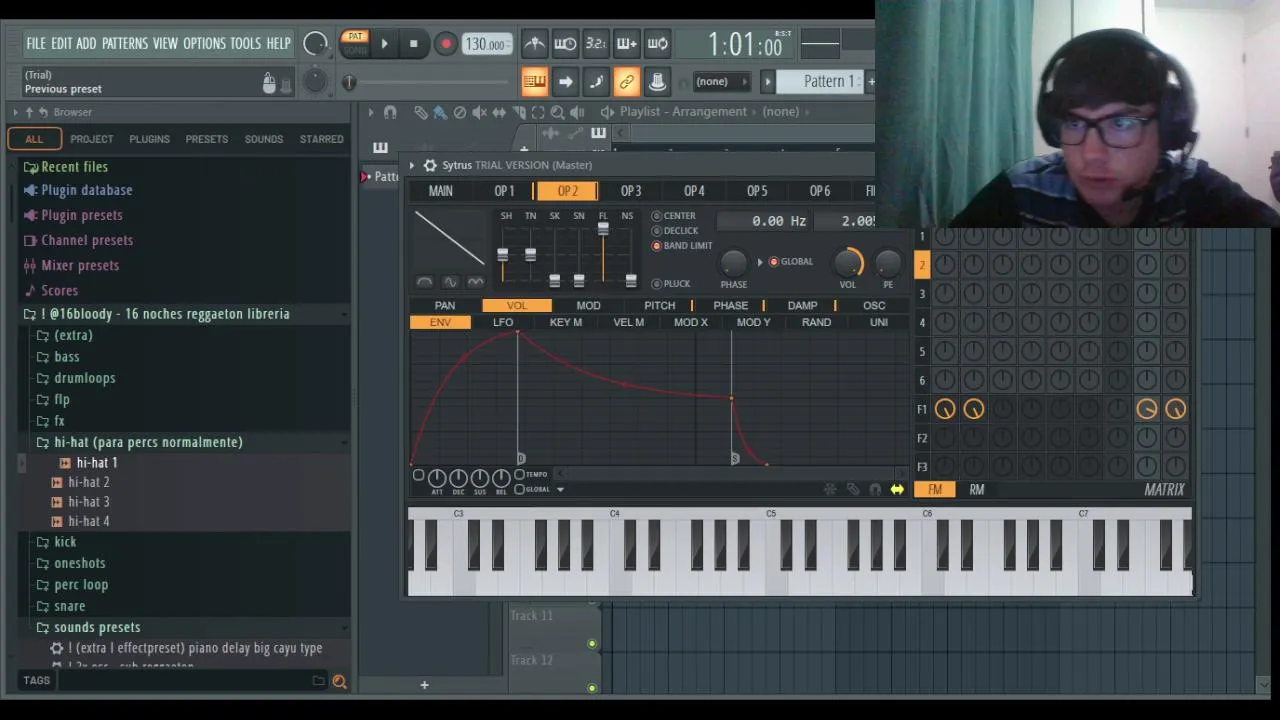Enable the DECLICK option
This screenshot has width=1280, height=720.
coord(675,231)
